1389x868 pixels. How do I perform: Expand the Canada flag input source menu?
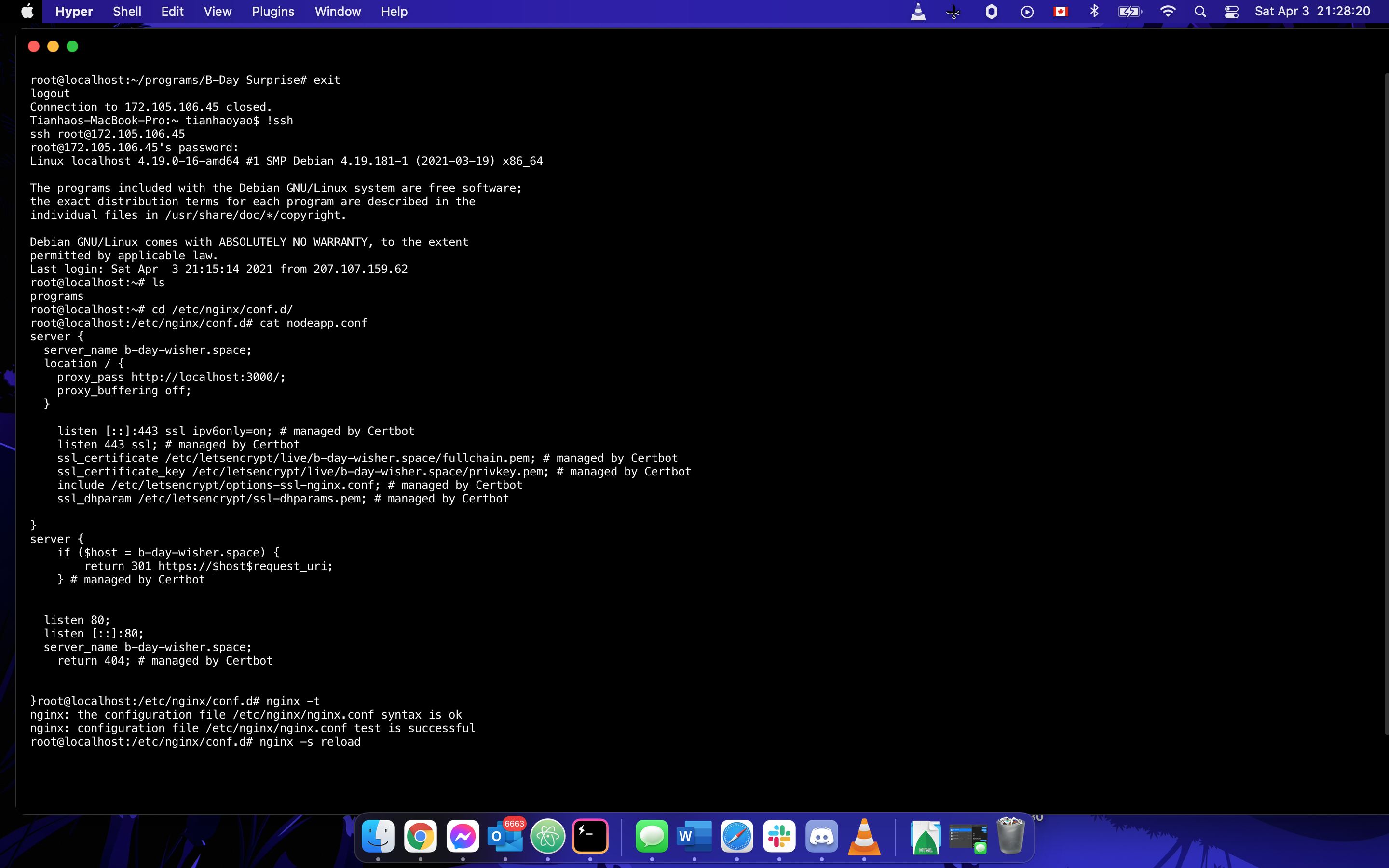click(1060, 12)
